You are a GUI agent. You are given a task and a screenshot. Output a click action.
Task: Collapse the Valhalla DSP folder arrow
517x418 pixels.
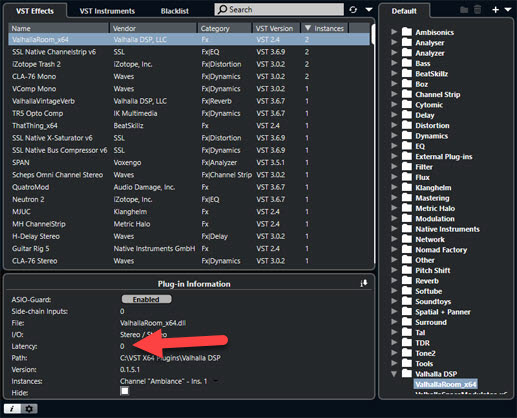[394, 374]
